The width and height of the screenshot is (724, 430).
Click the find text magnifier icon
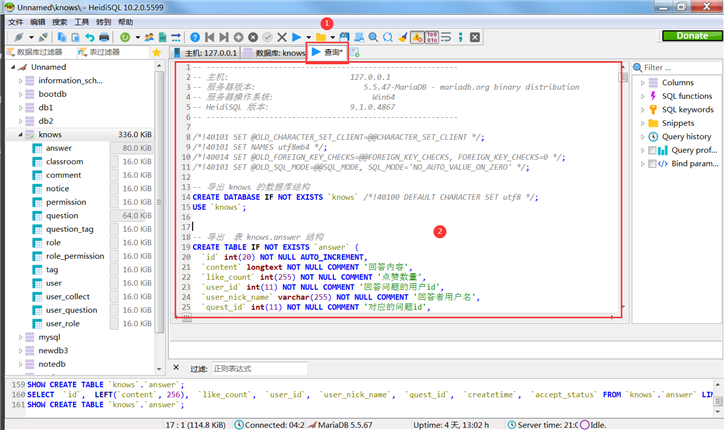tap(374, 37)
